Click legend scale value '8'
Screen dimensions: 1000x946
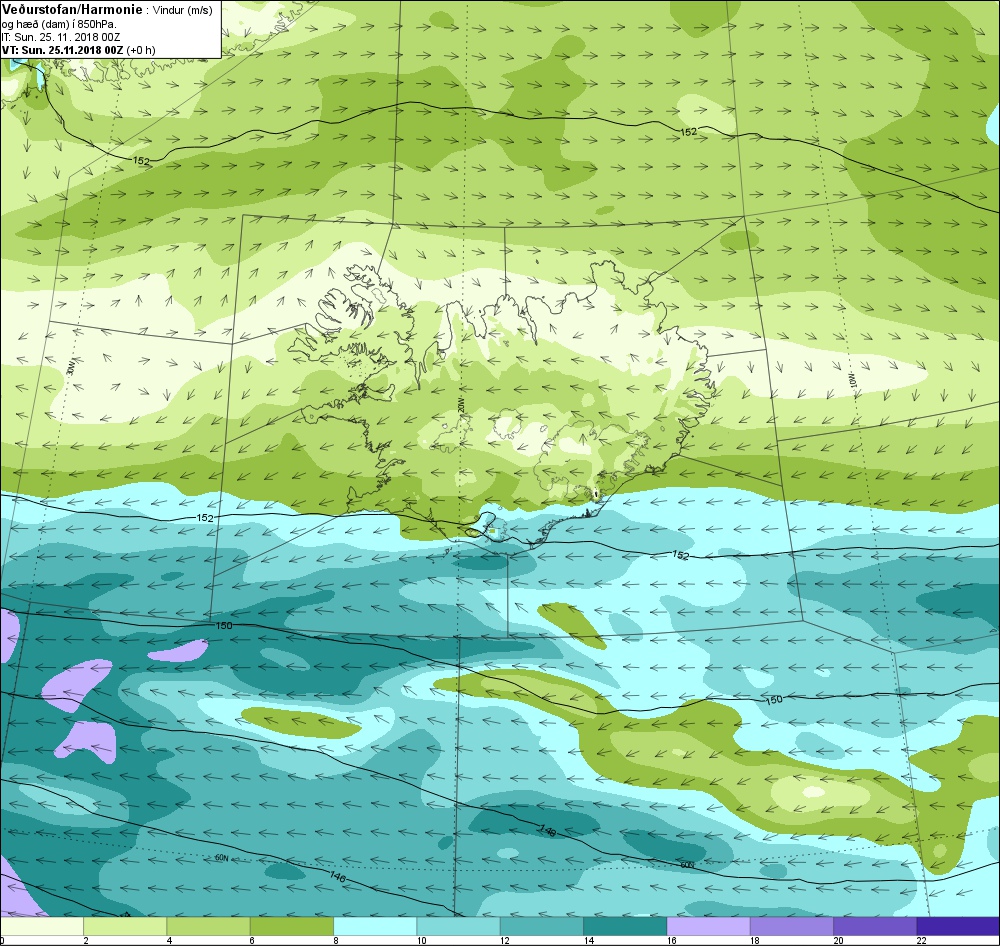pyautogui.click(x=335, y=940)
